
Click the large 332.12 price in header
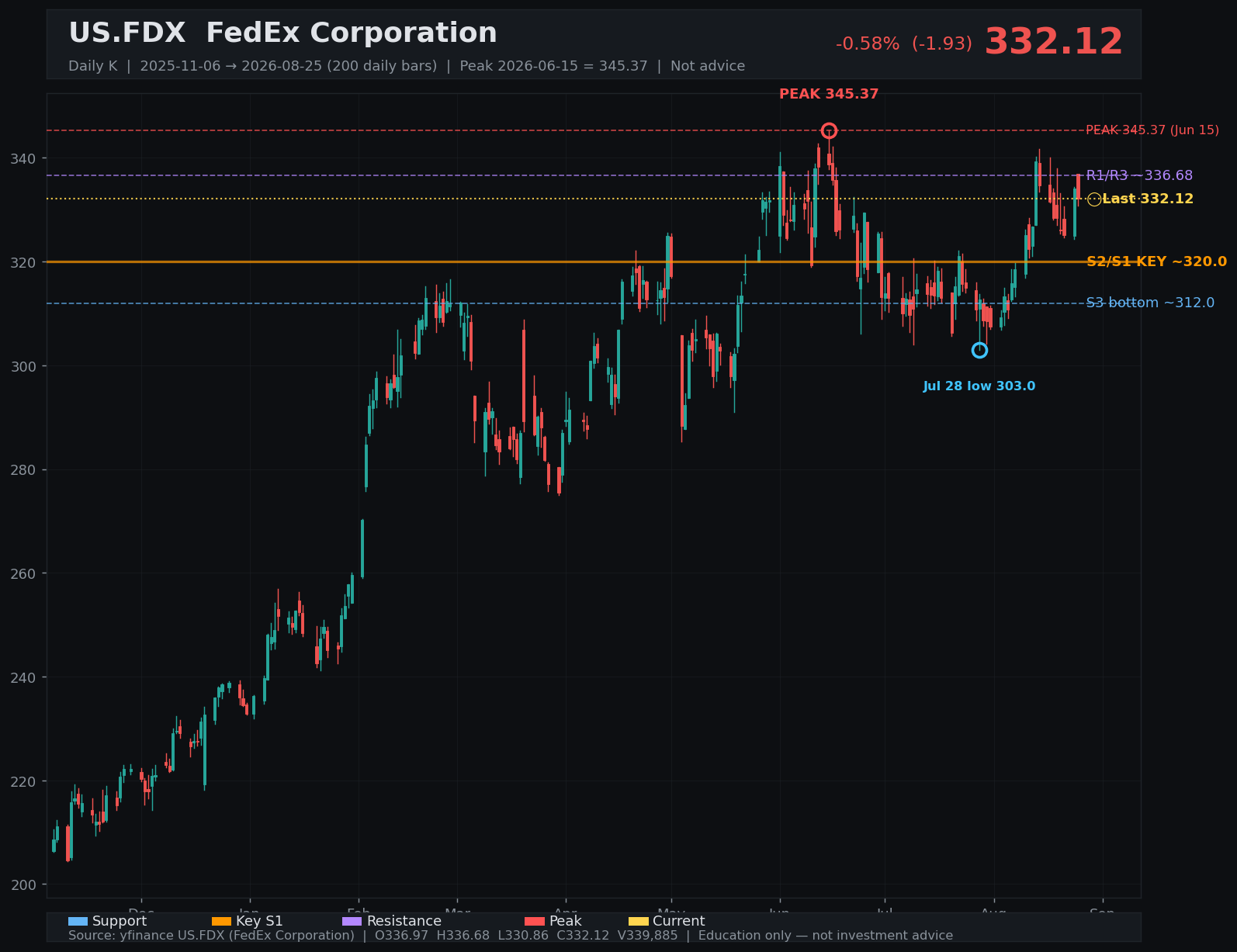tap(1054, 42)
